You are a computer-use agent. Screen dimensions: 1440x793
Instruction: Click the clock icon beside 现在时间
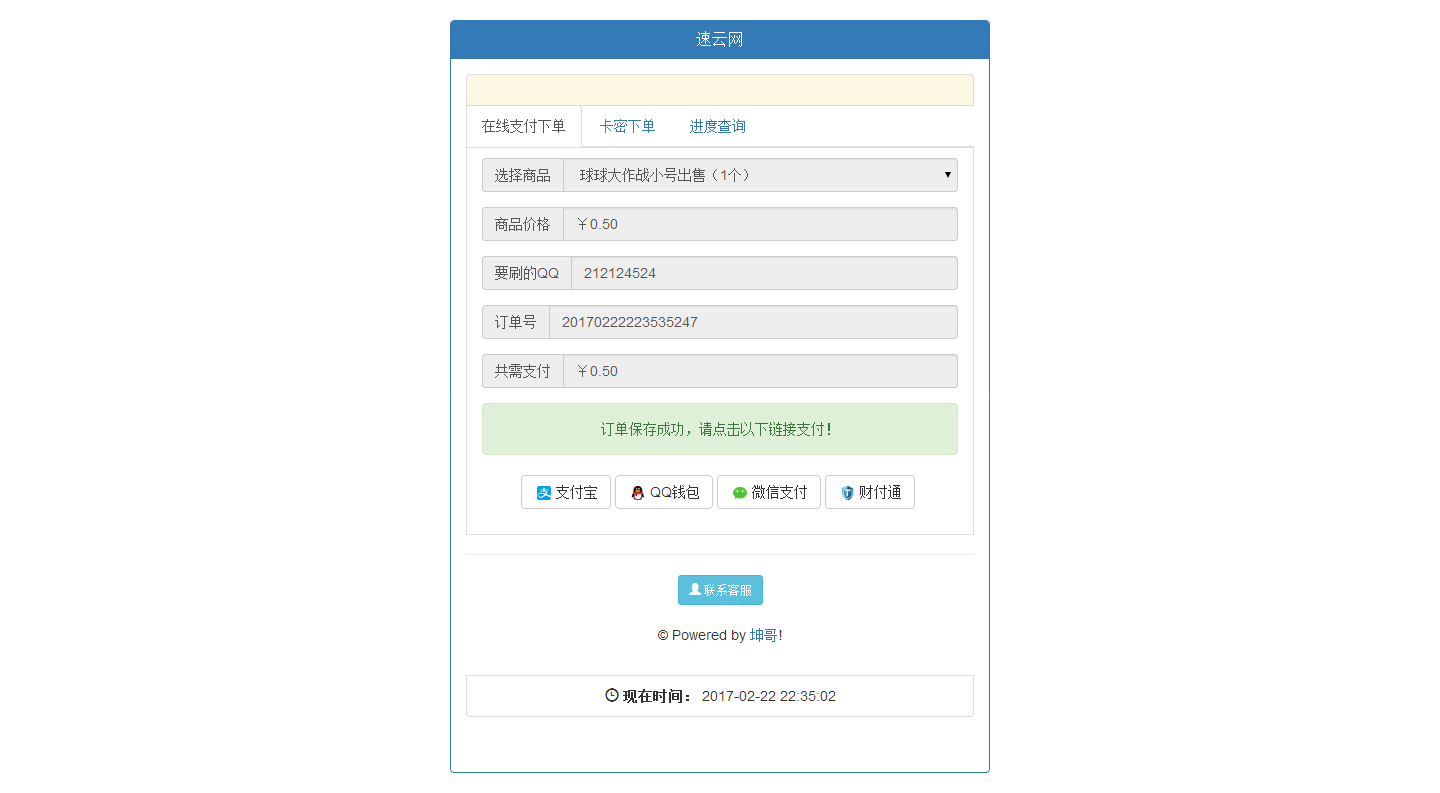(x=612, y=695)
